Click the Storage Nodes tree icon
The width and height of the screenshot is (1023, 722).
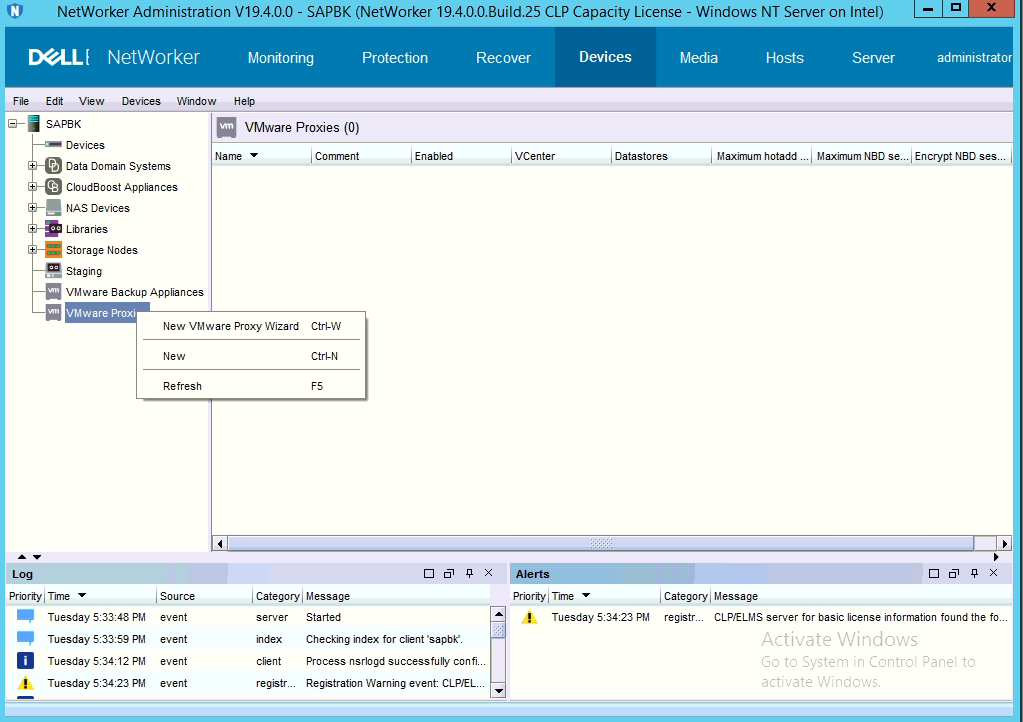click(54, 250)
